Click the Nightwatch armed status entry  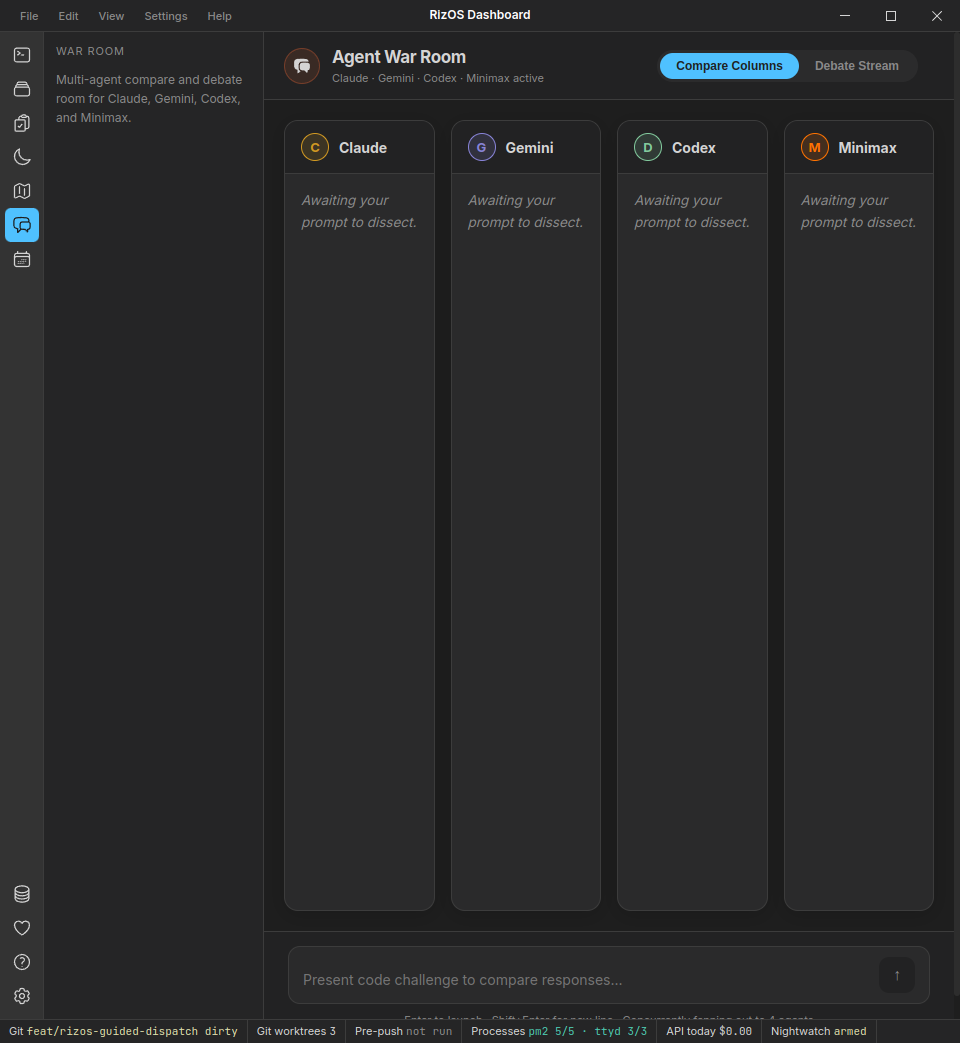818,1031
